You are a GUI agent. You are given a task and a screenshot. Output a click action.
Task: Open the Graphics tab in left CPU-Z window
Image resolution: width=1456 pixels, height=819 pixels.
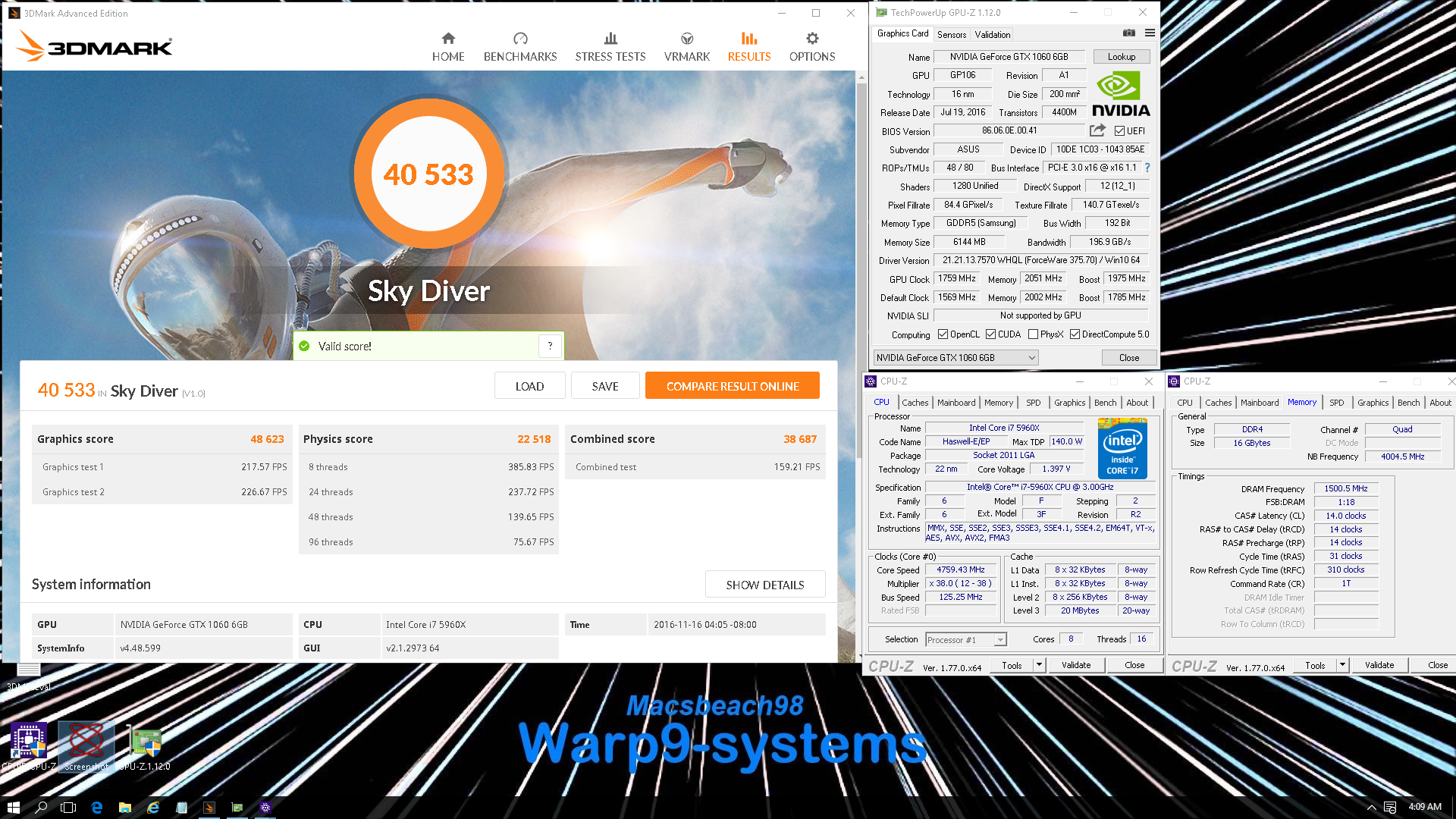click(1069, 403)
